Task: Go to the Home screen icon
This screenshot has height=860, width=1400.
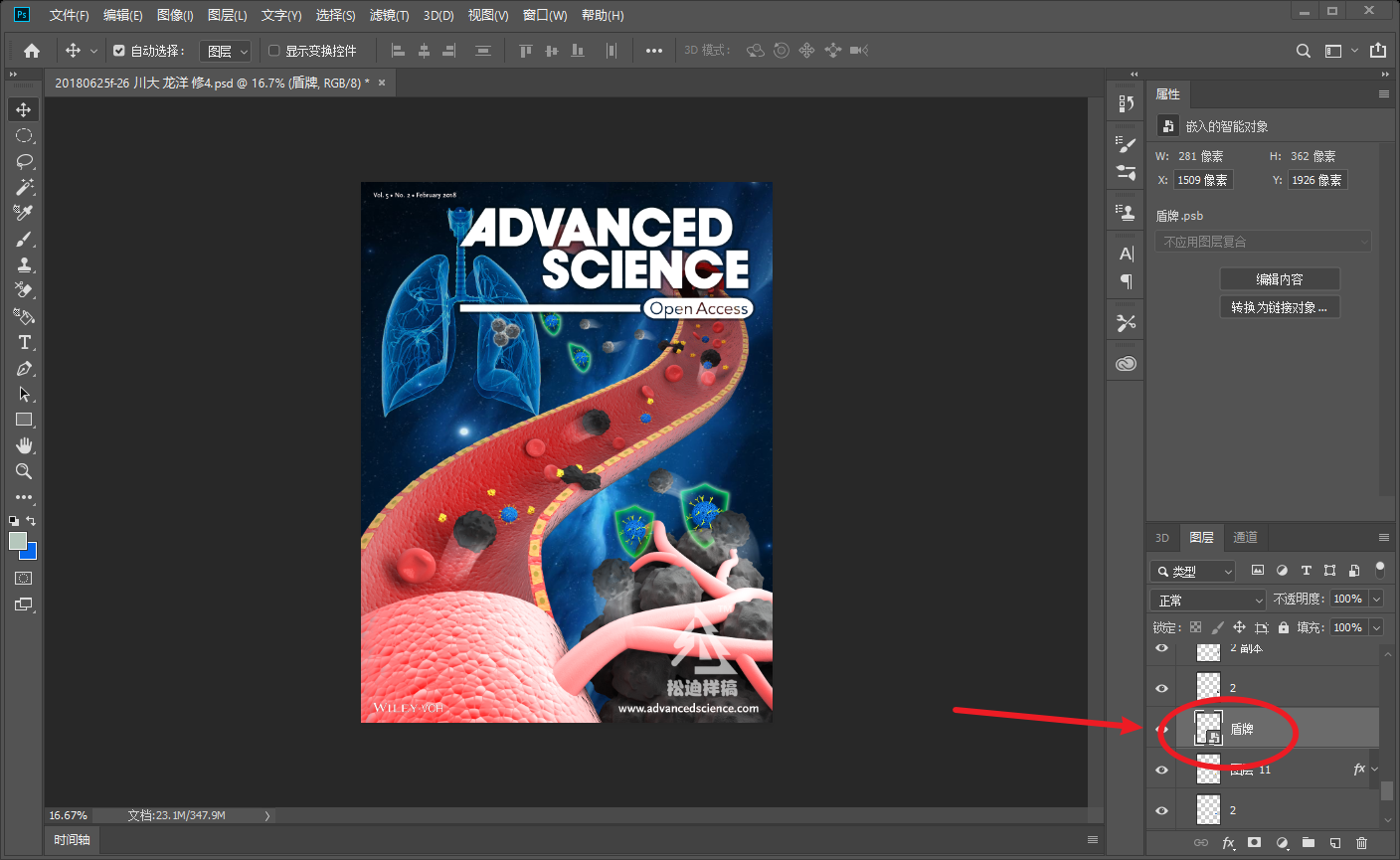Action: [x=32, y=51]
